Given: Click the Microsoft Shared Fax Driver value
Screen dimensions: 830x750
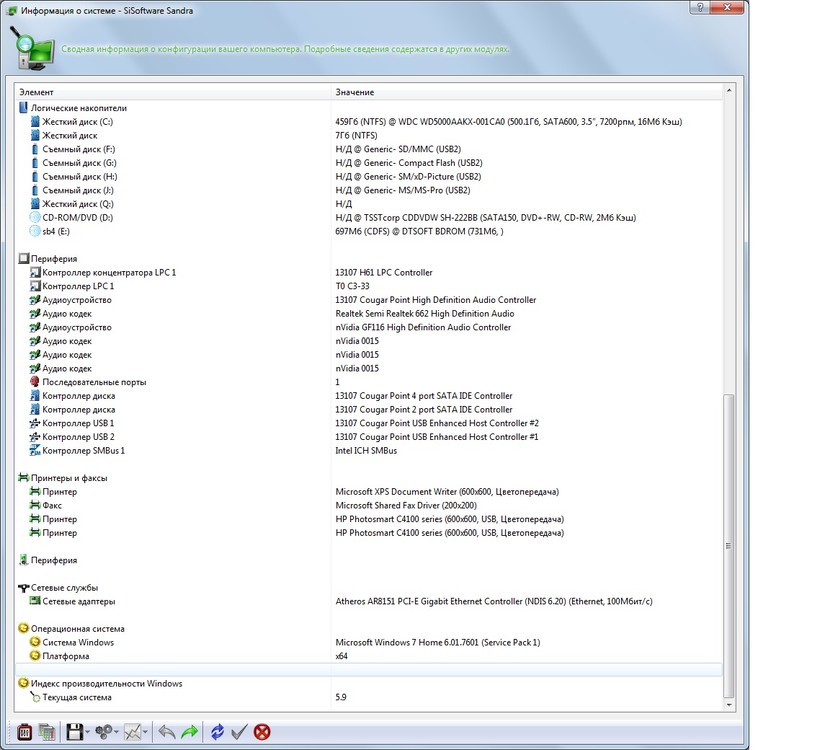Looking at the screenshot, I should point(406,505).
